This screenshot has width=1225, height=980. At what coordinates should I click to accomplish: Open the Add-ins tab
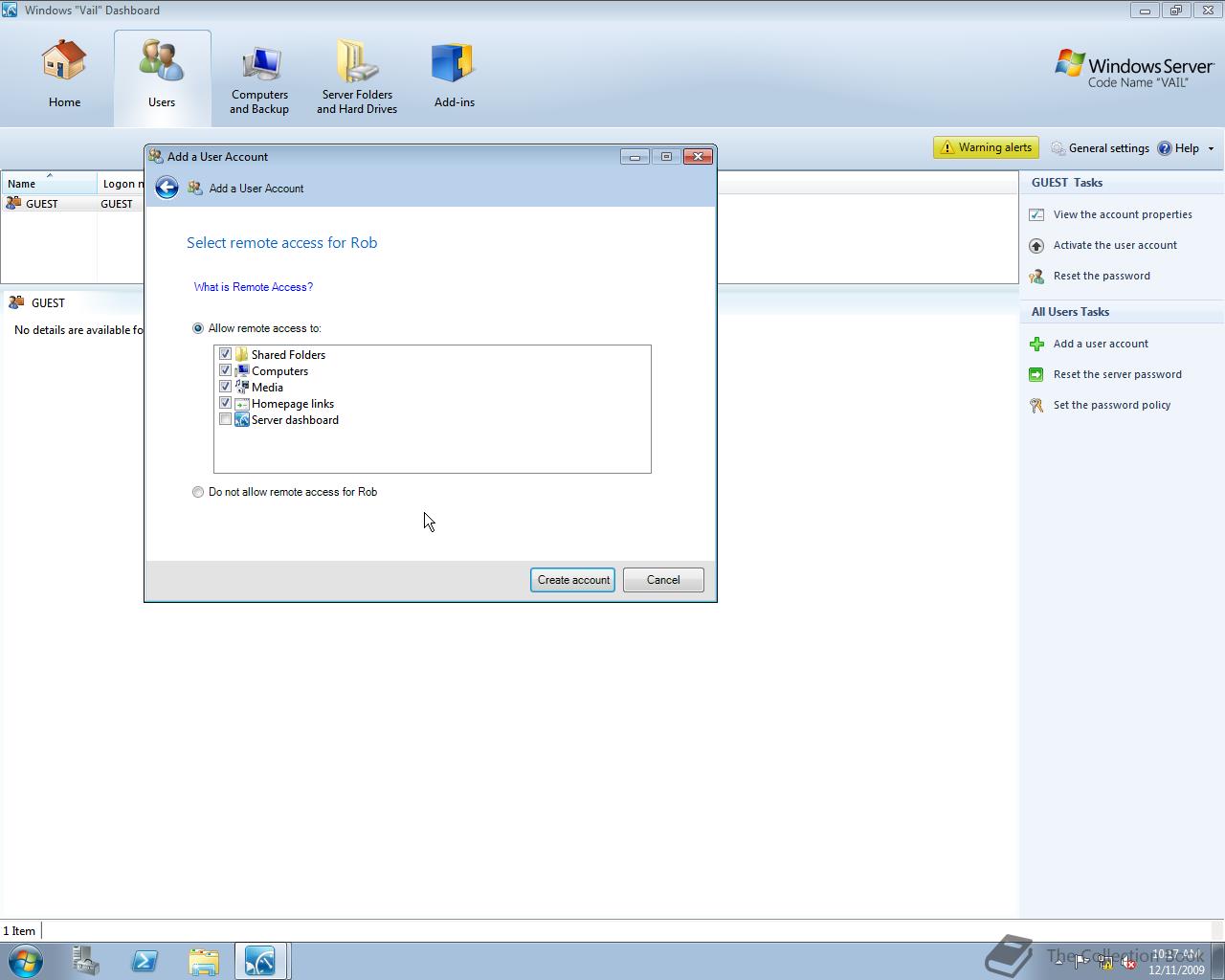point(454,75)
